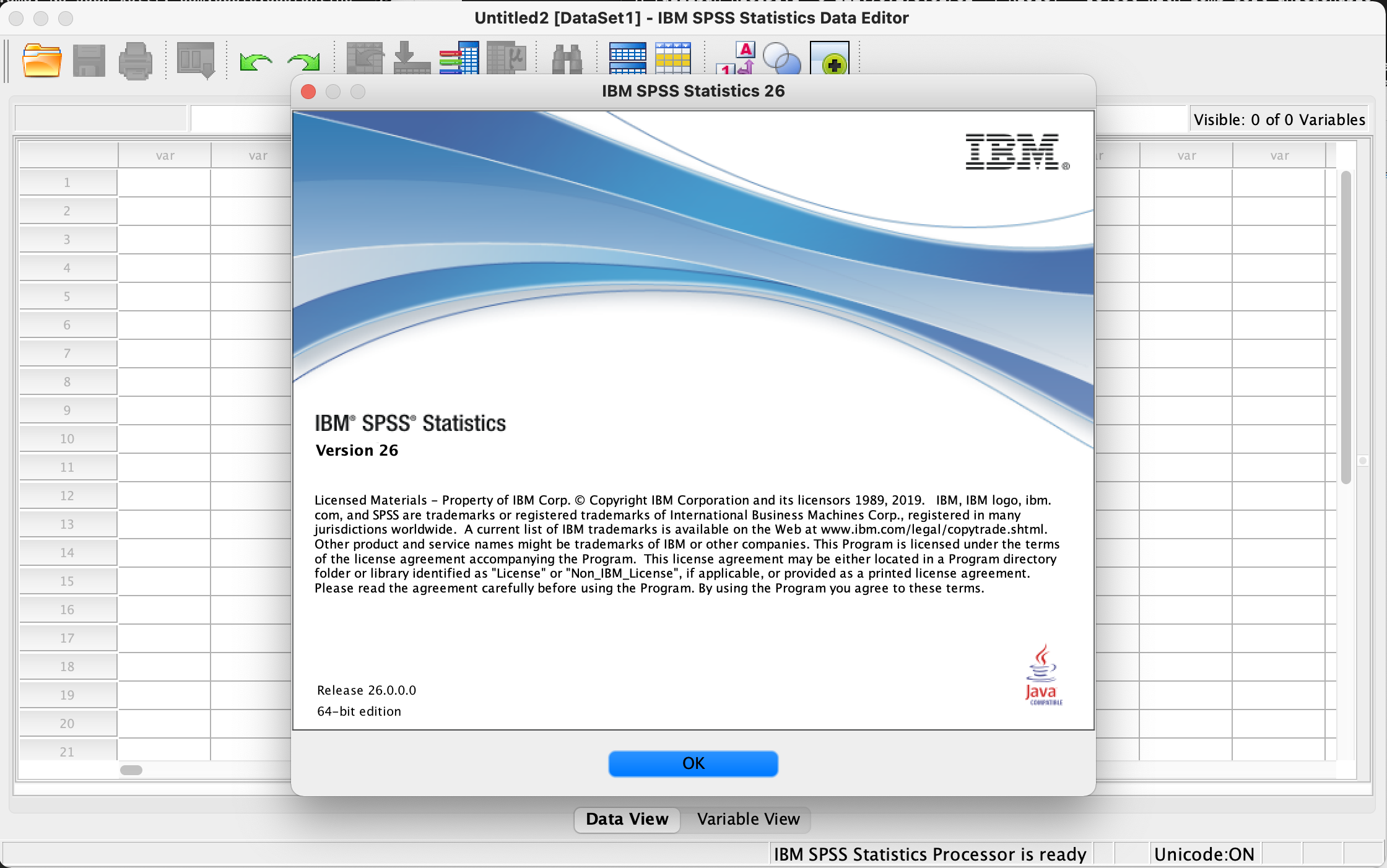Click the Value Labels toolbar icon

pos(736,59)
